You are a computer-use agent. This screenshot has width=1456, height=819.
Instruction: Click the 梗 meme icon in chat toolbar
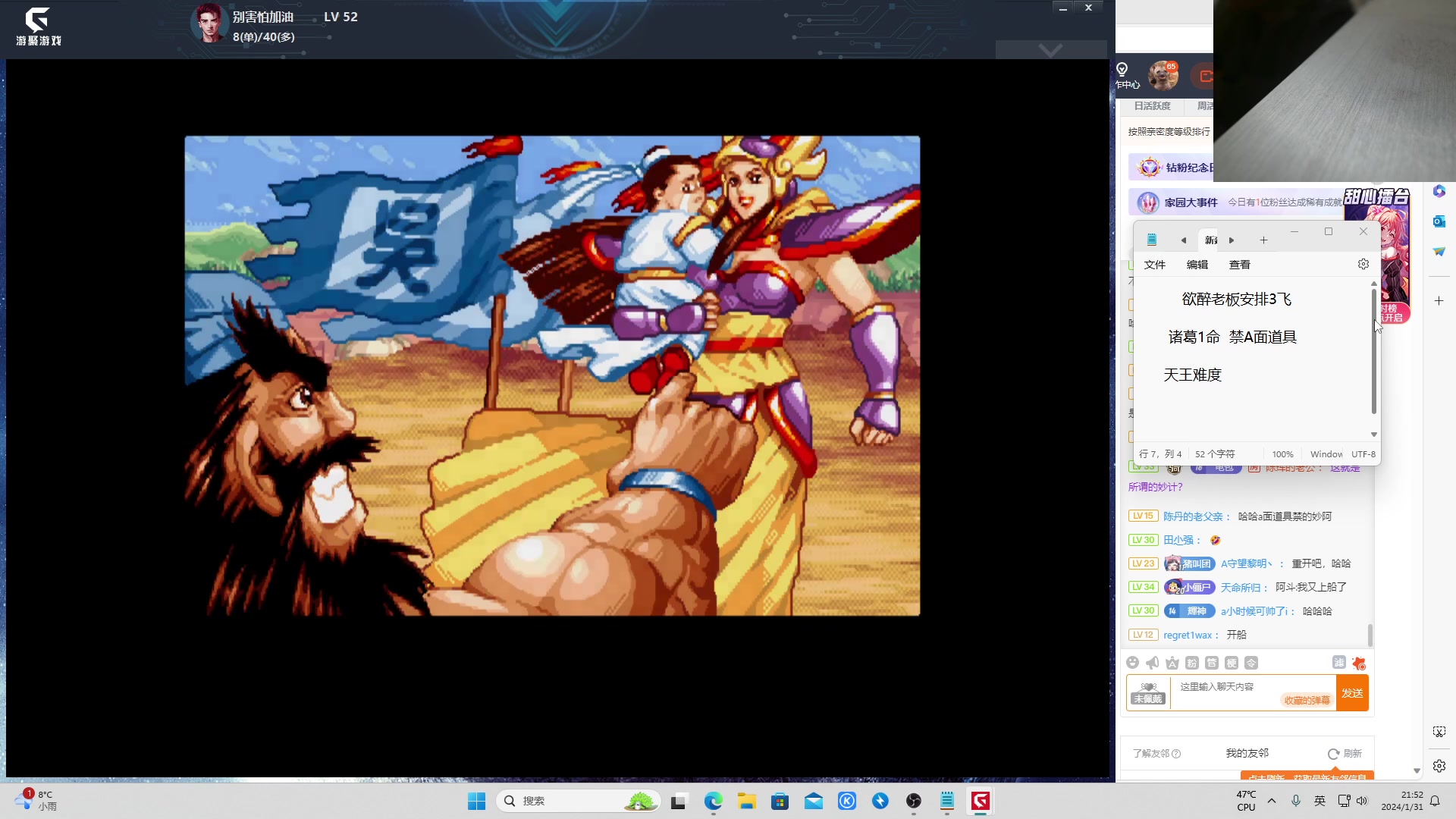[1232, 663]
